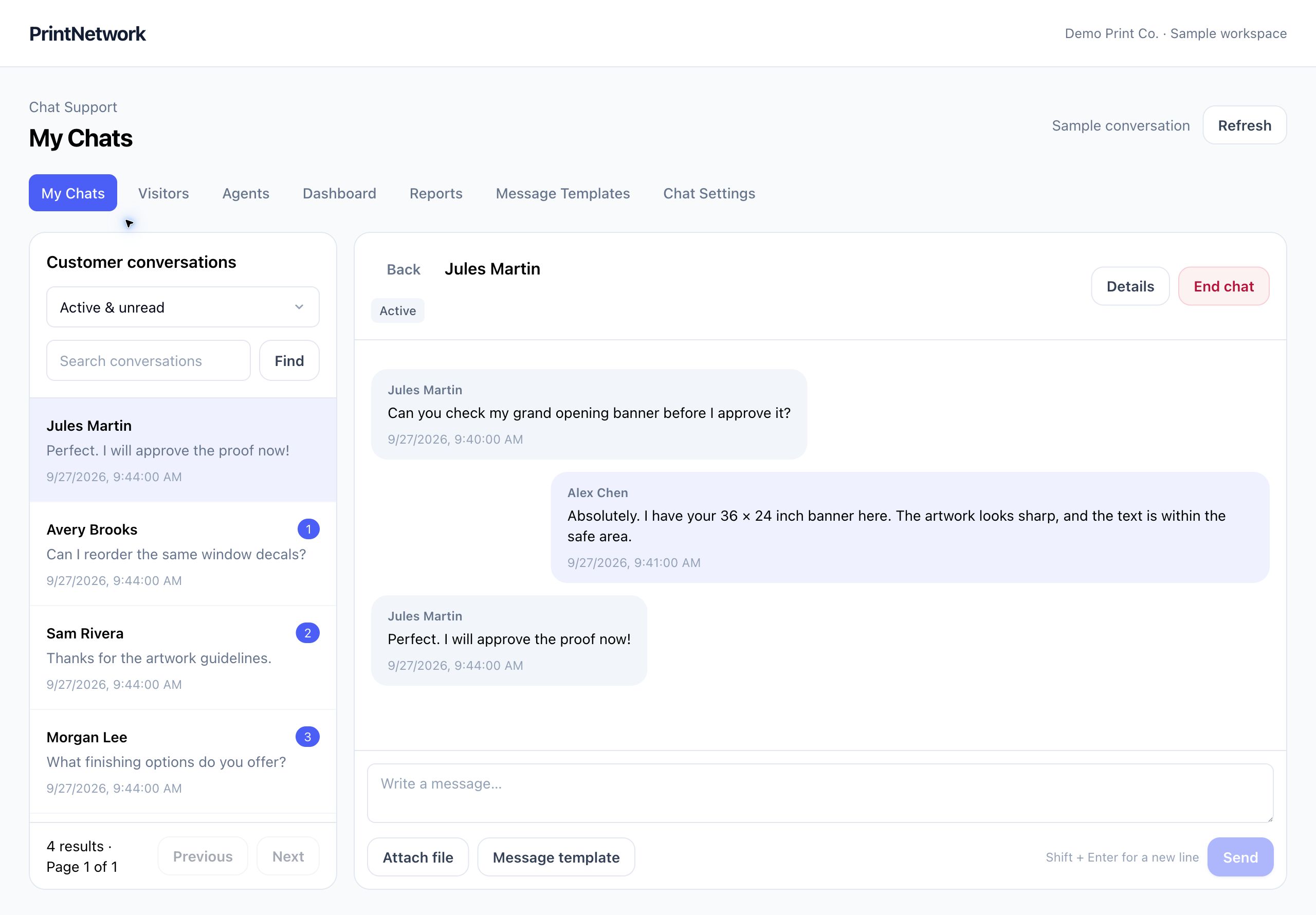Focus the Write a message text area
The width and height of the screenshot is (1316, 915).
click(x=820, y=793)
